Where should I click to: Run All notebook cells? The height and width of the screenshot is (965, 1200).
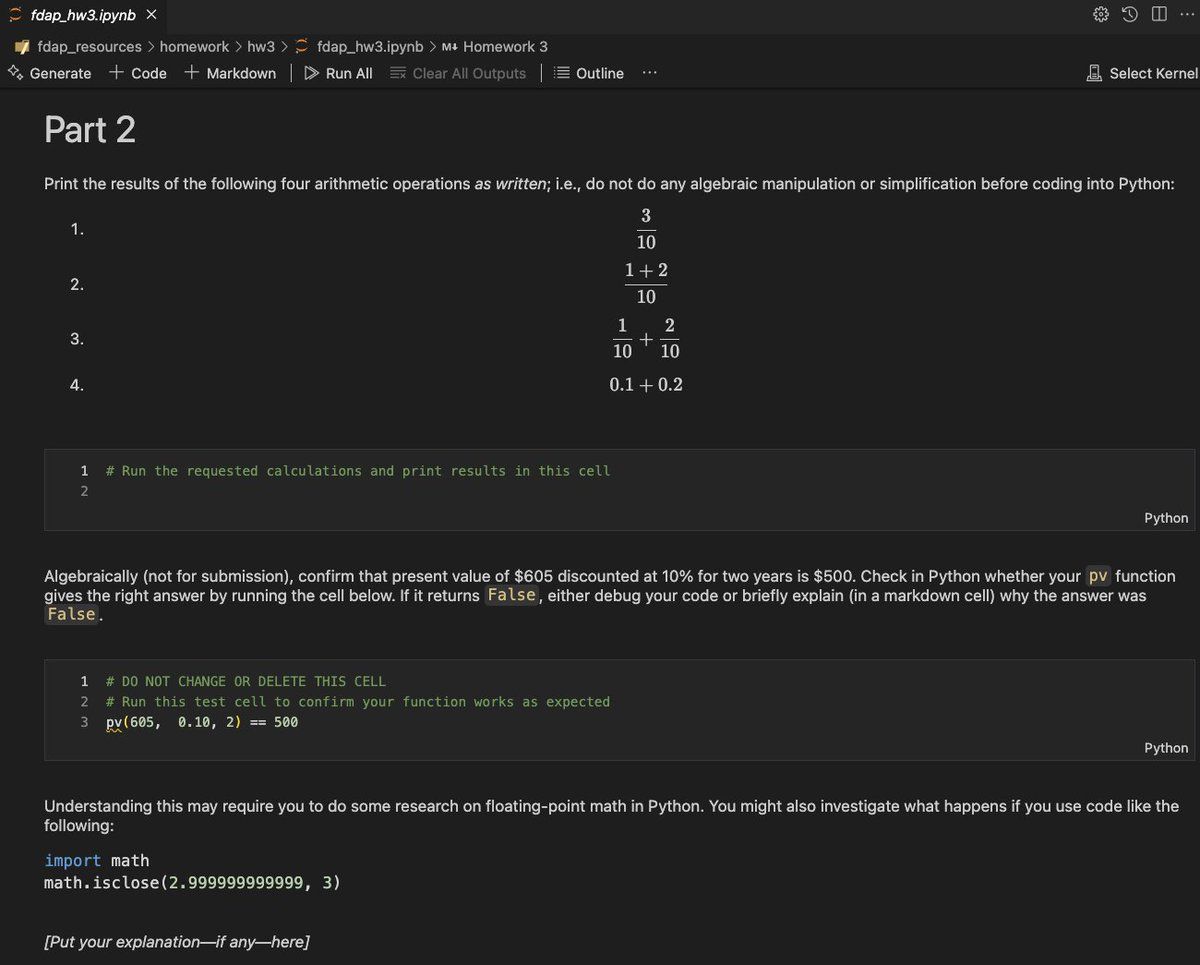click(x=338, y=73)
